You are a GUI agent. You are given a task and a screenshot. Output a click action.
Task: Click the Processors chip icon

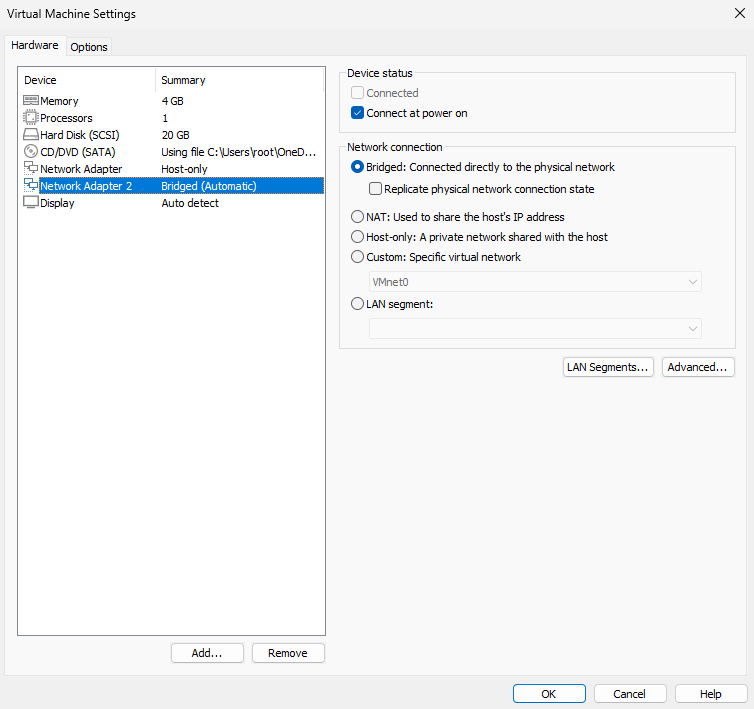click(x=30, y=118)
